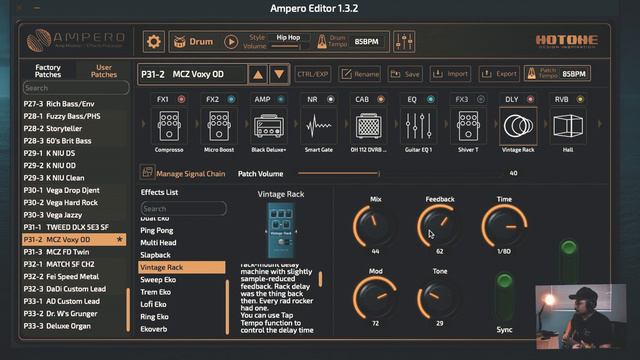This screenshot has height=360, width=640.
Task: Click the Time knob
Action: click(x=504, y=226)
